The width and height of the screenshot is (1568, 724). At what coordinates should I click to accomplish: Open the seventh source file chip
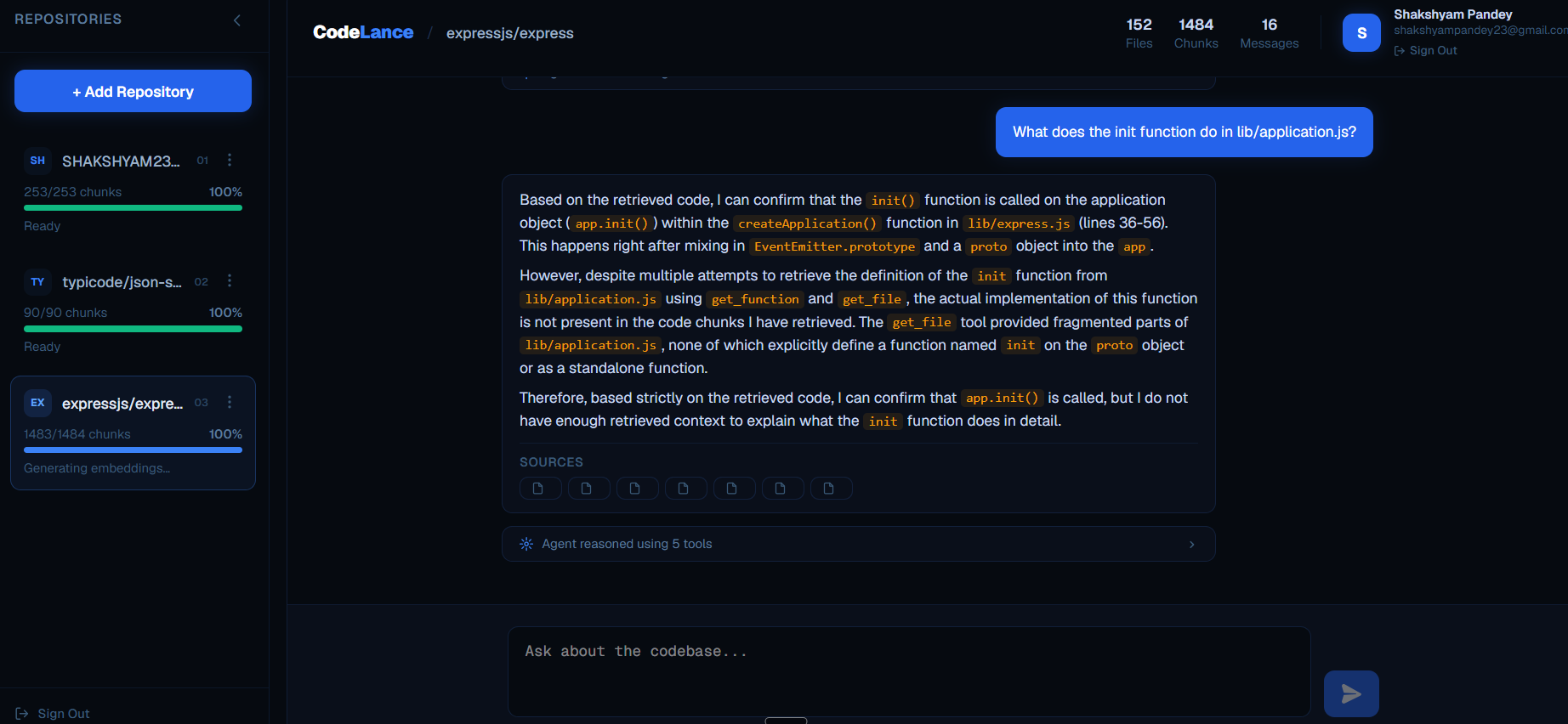tap(831, 488)
